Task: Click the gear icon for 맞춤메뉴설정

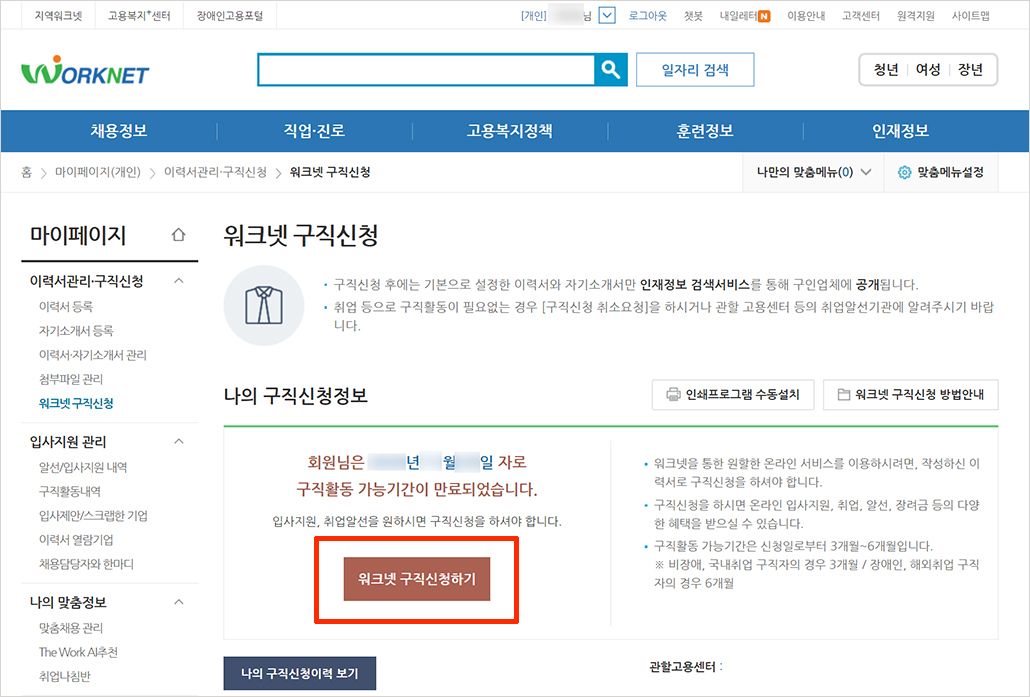Action: pos(905,172)
